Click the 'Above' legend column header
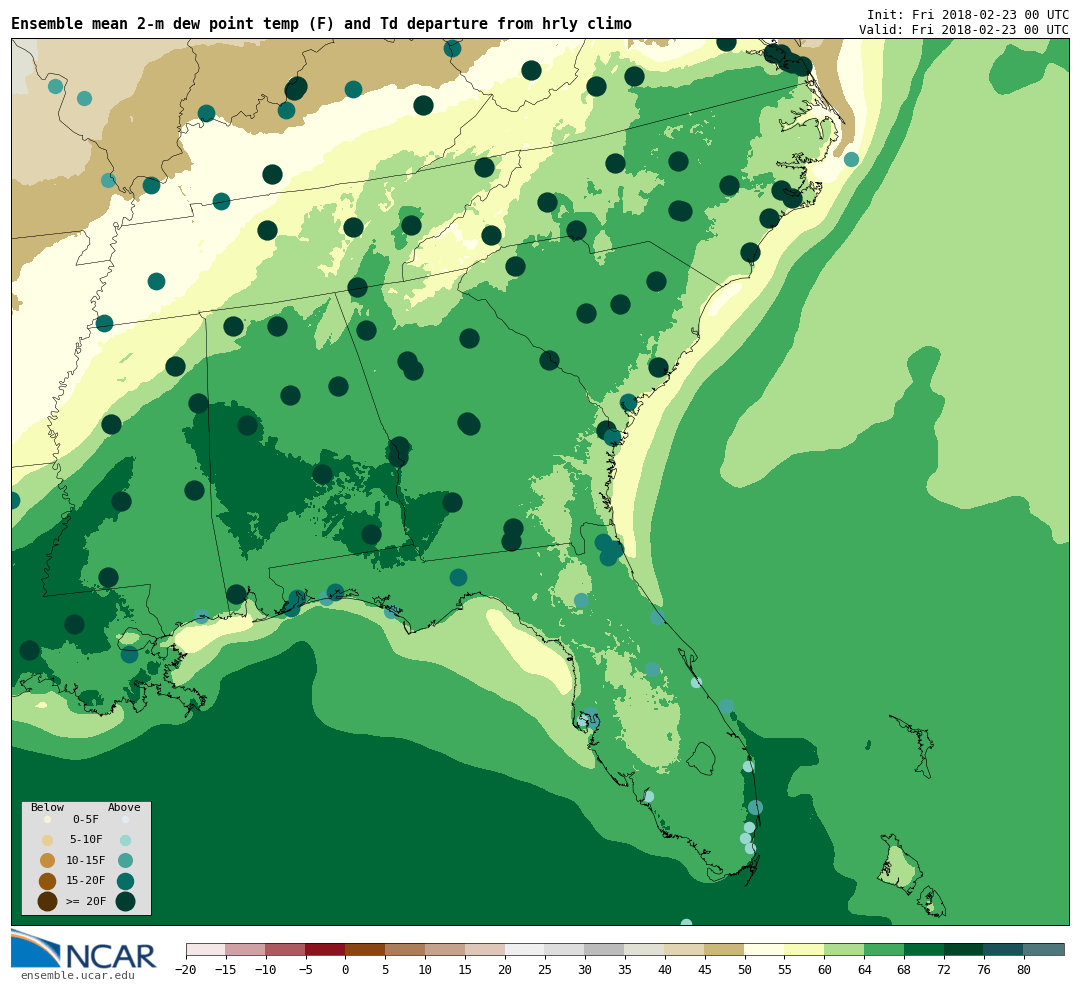 point(124,808)
